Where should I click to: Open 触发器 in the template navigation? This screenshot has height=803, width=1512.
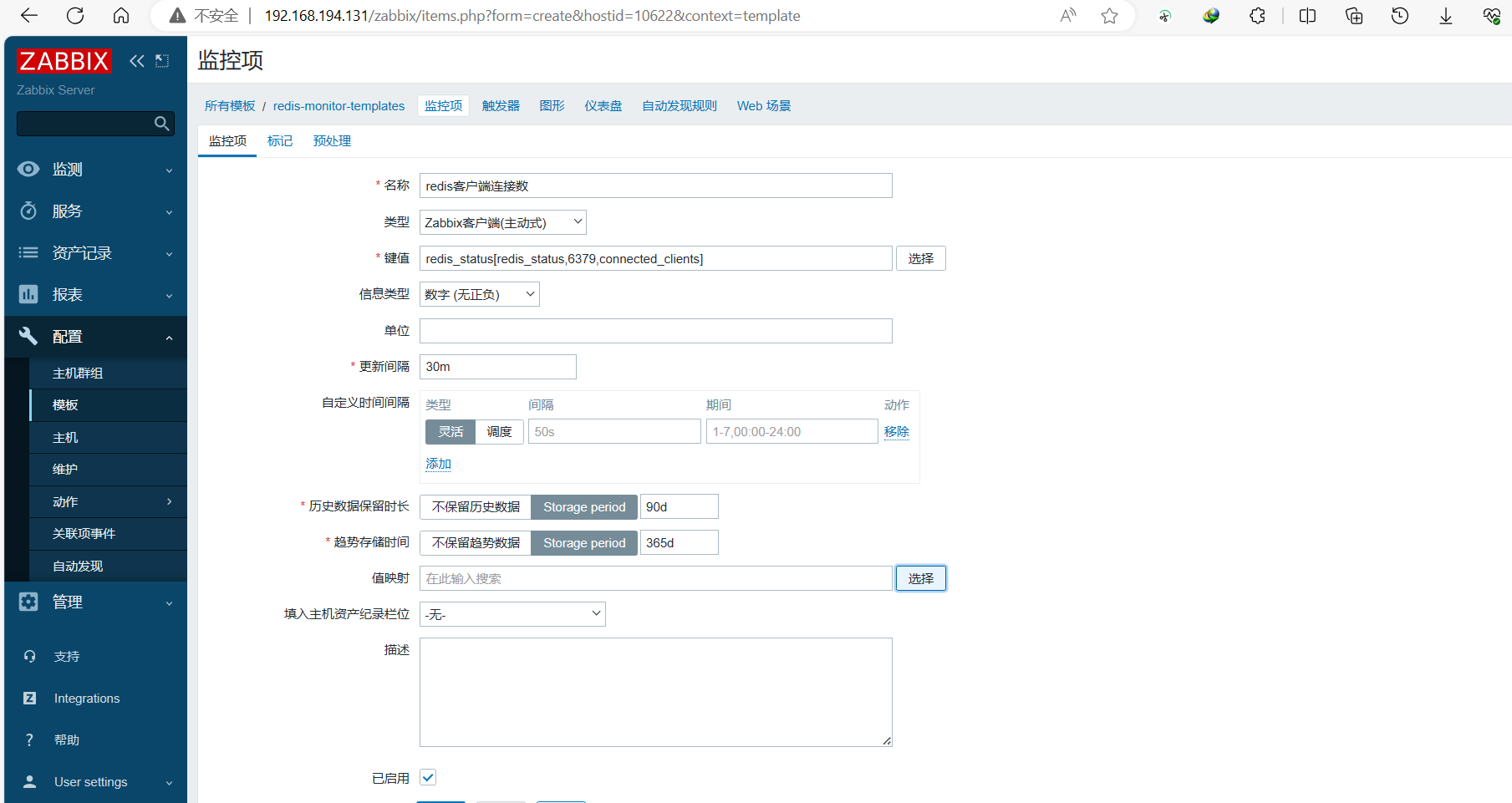point(501,106)
